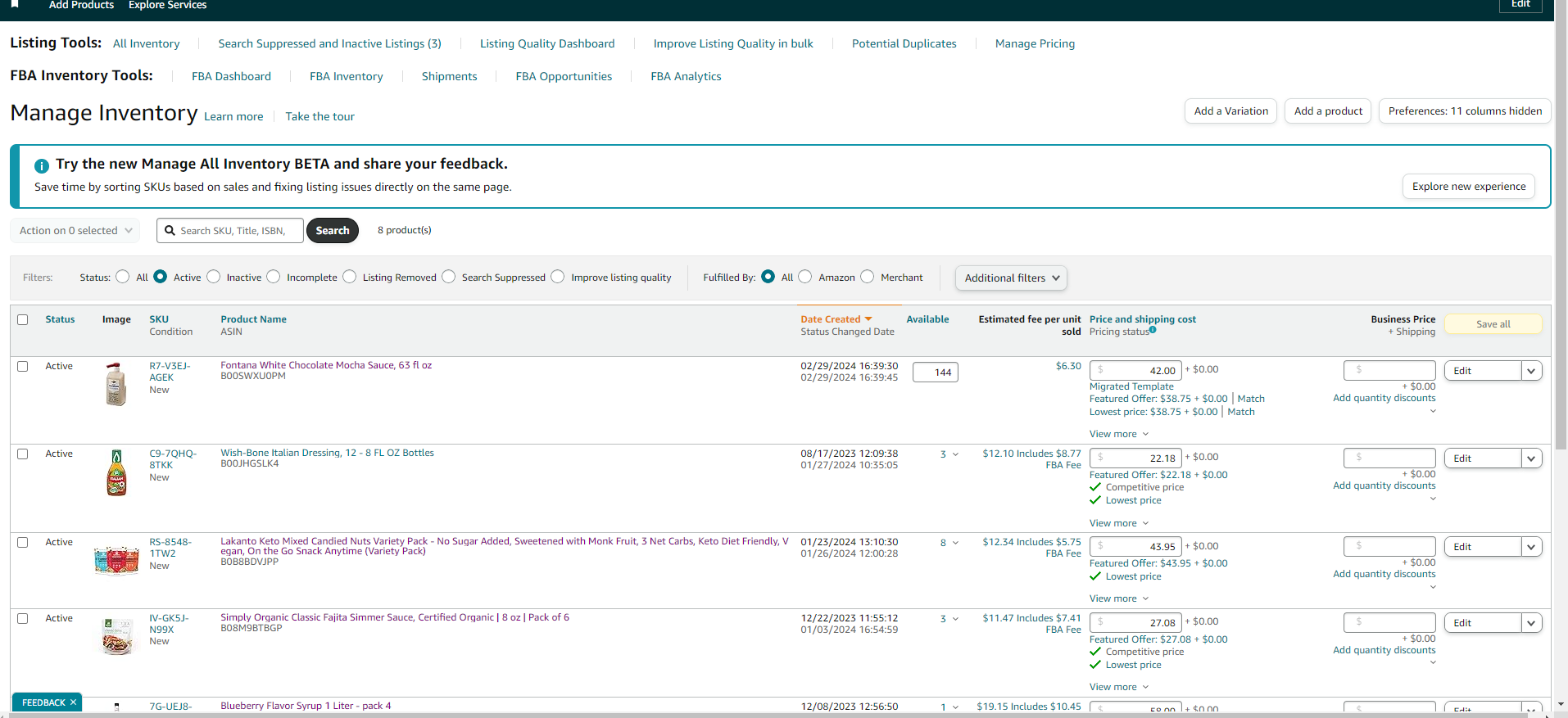Select the All status radio button

pyautogui.click(x=123, y=277)
